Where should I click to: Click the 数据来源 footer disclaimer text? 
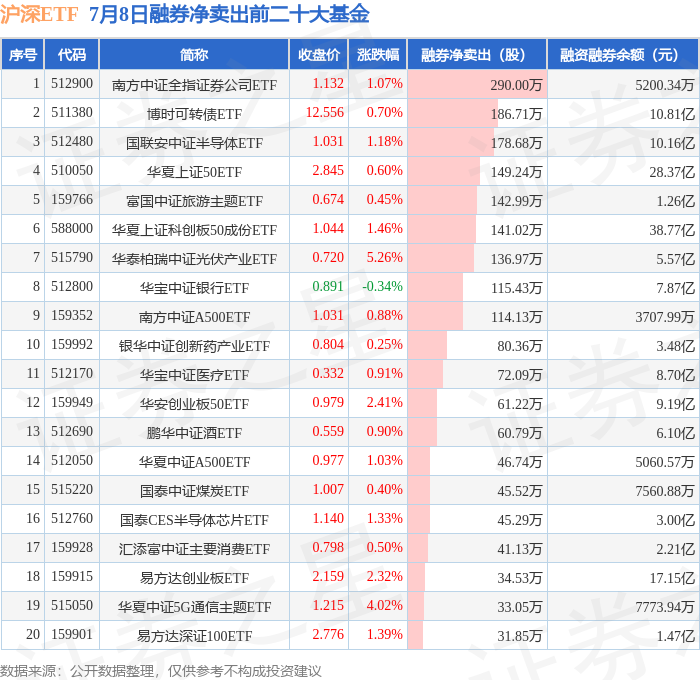[x=161, y=671]
